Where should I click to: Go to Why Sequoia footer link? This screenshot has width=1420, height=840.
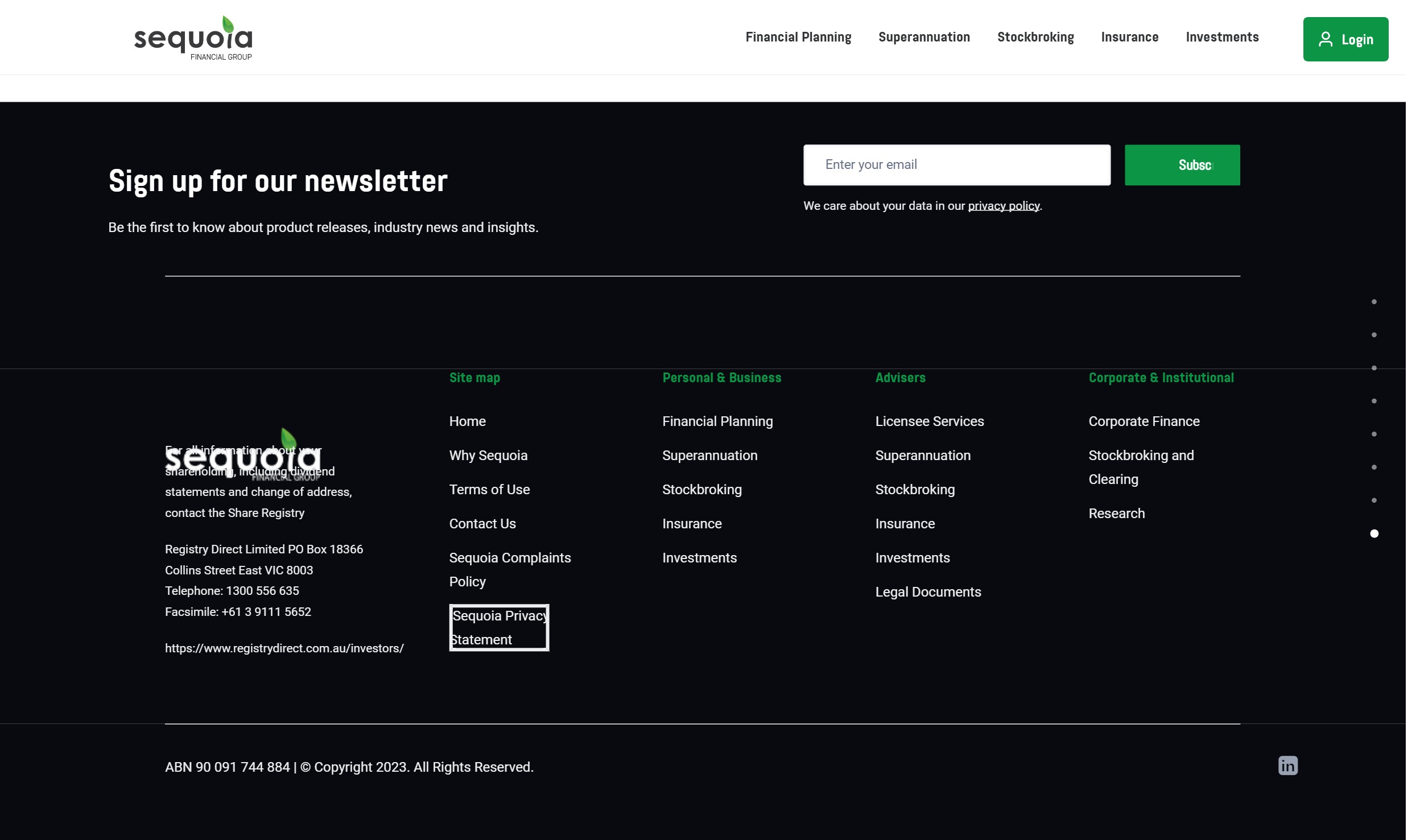coord(488,456)
